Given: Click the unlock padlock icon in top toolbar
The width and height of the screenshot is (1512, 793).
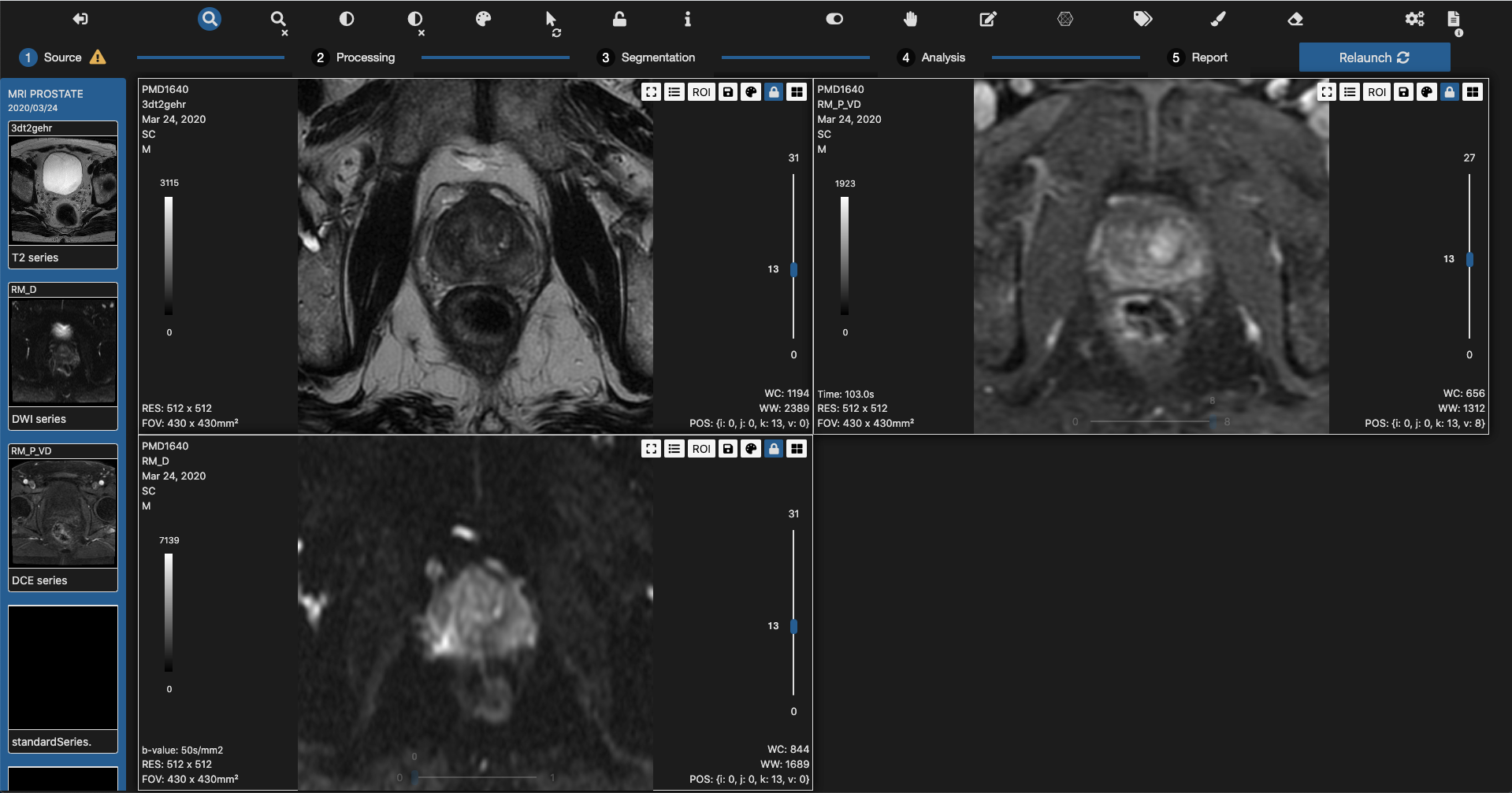Looking at the screenshot, I should 619,19.
